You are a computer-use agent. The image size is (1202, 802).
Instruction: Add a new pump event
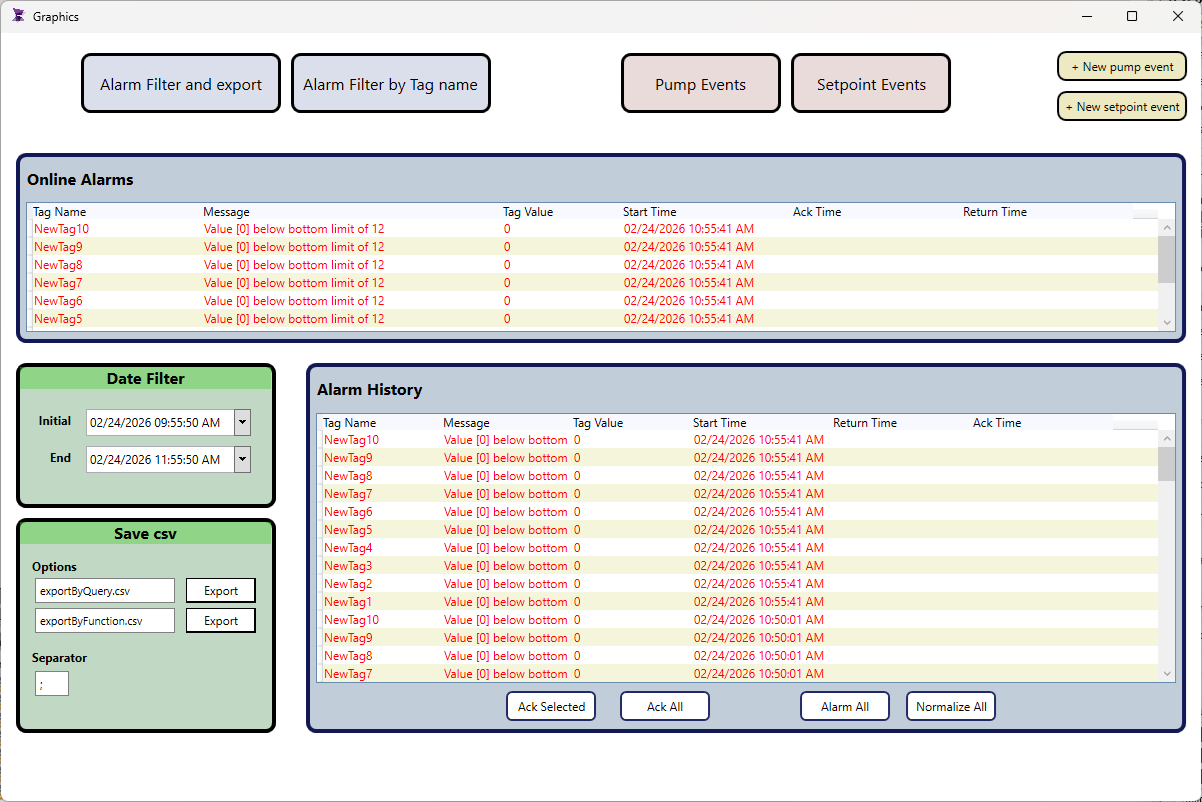[x=1122, y=67]
